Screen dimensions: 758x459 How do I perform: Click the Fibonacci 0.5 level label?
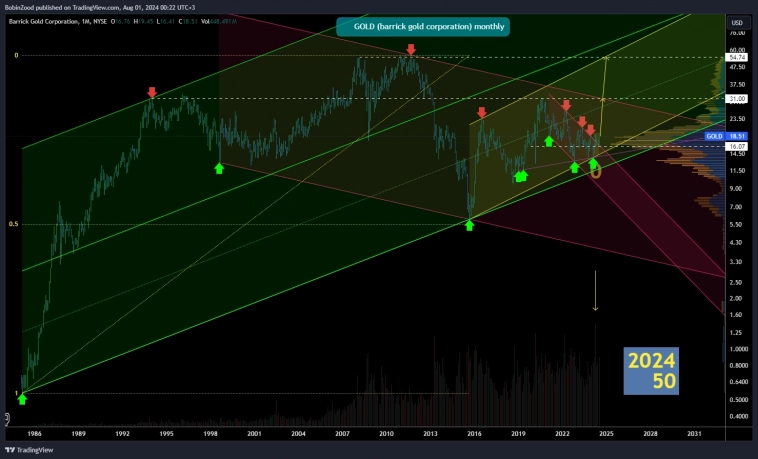(15, 224)
